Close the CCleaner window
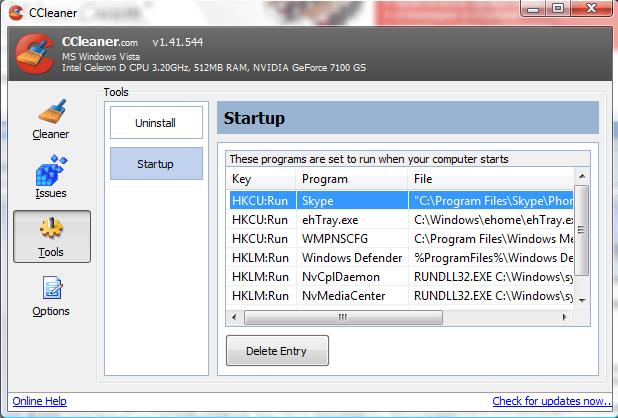The image size is (618, 418). tap(591, 8)
